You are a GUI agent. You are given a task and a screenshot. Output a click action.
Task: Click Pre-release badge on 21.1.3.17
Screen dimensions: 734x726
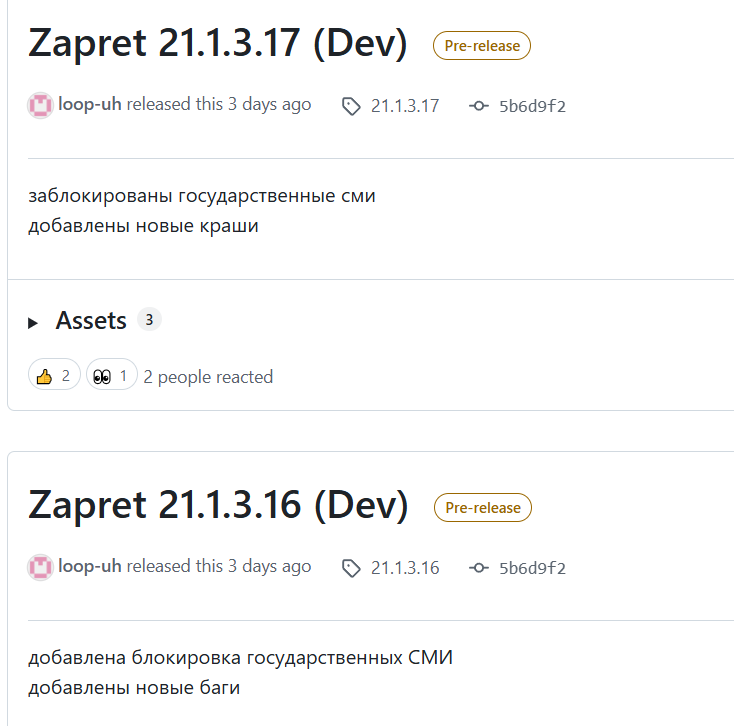coord(482,45)
